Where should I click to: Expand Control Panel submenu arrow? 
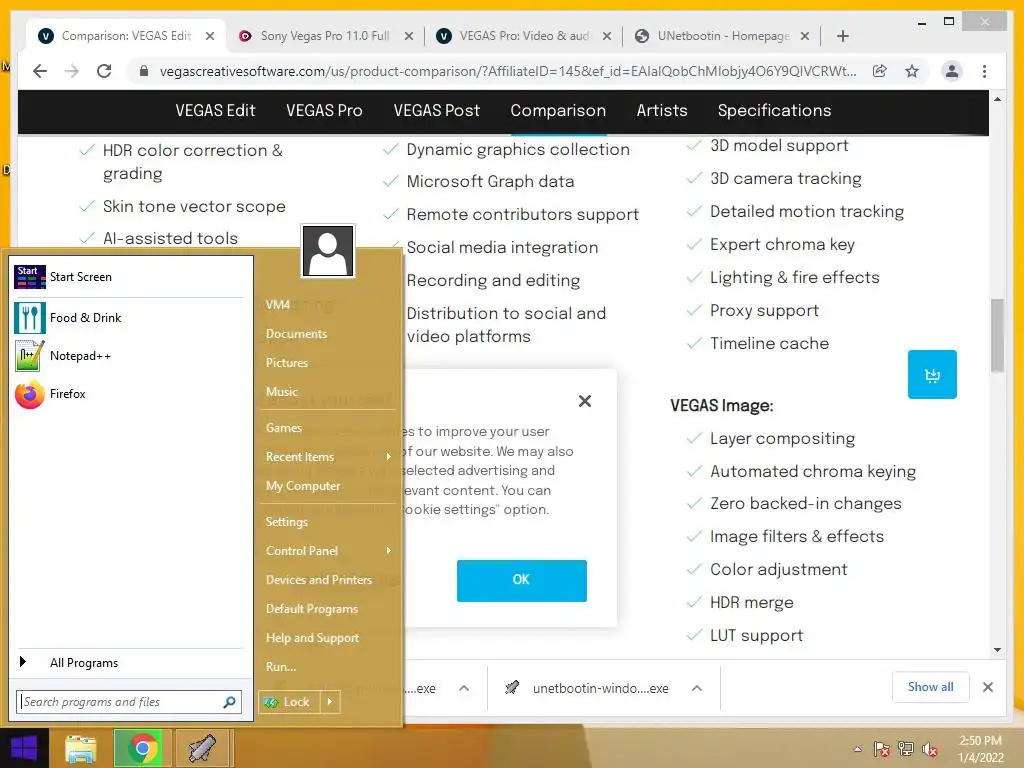389,551
